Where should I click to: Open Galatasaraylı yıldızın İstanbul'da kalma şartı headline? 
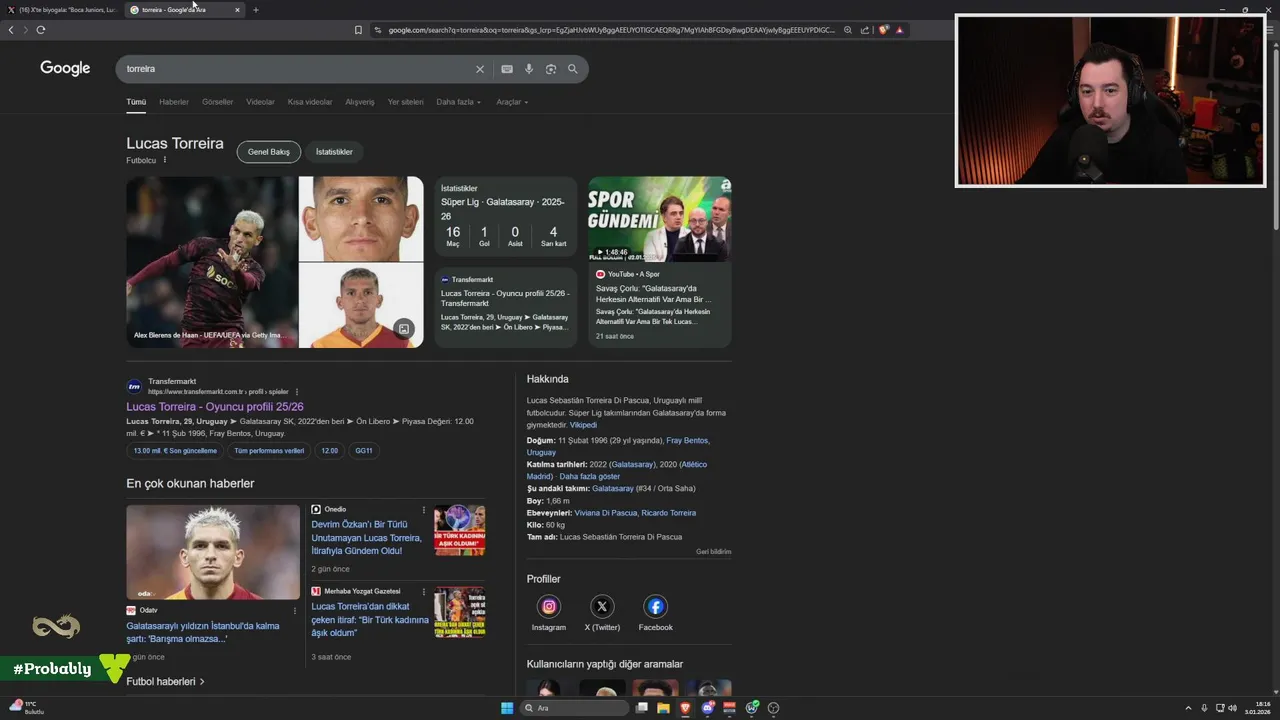pos(203,632)
